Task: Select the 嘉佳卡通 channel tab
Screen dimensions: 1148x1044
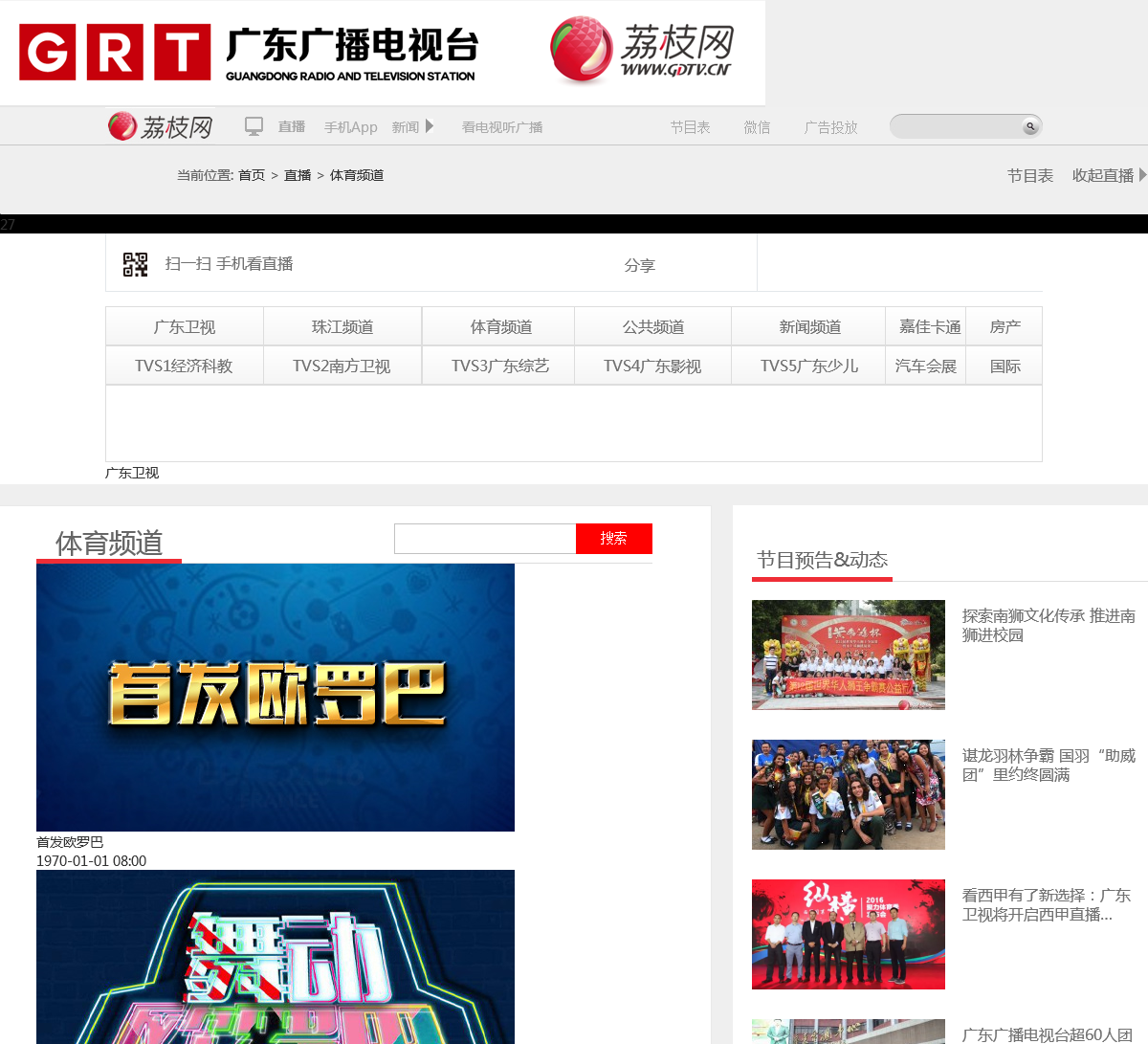Action: coord(926,326)
